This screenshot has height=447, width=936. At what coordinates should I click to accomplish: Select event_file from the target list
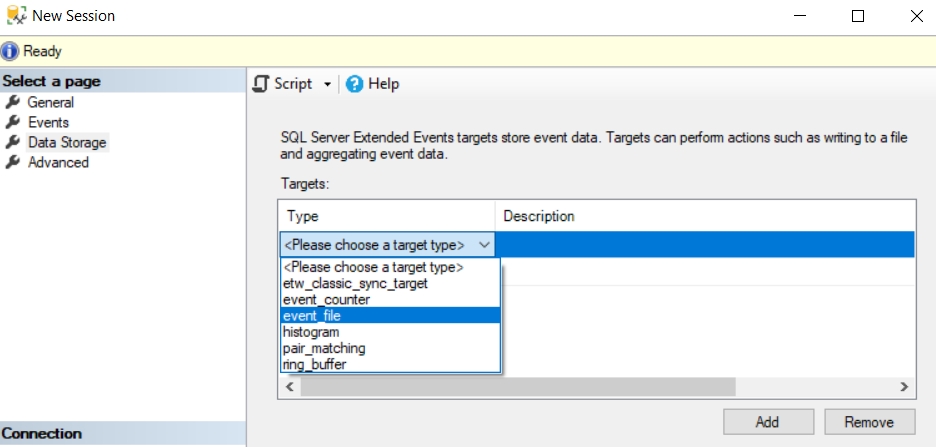(312, 316)
